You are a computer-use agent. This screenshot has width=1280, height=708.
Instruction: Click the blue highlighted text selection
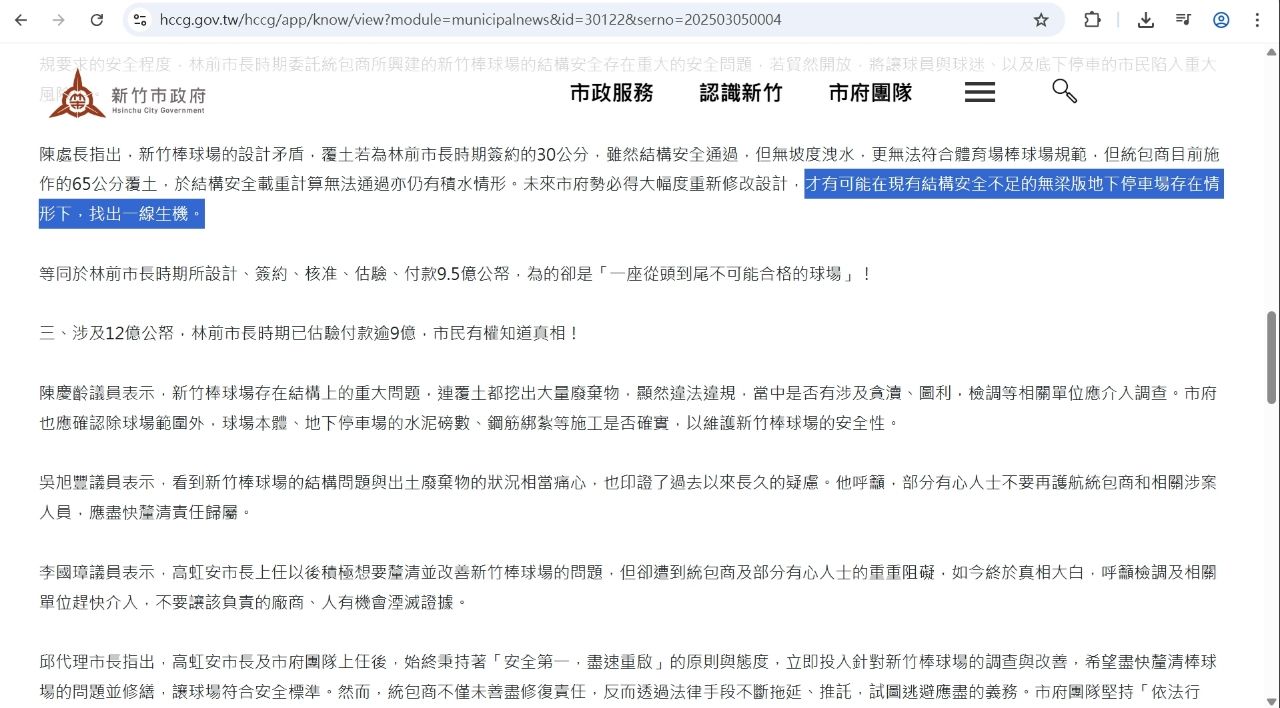pyautogui.click(x=1013, y=185)
